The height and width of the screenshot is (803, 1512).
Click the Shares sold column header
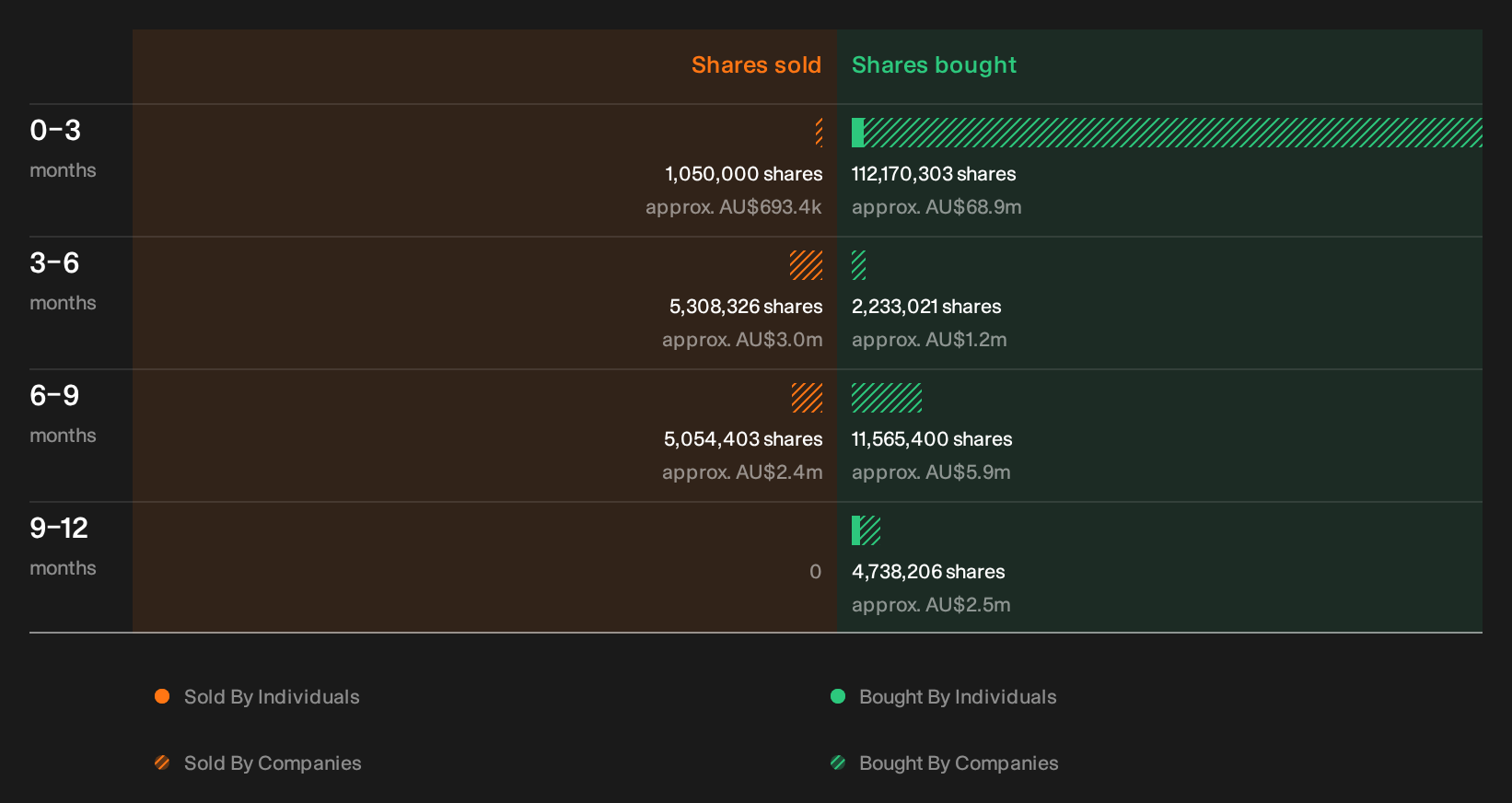click(756, 65)
